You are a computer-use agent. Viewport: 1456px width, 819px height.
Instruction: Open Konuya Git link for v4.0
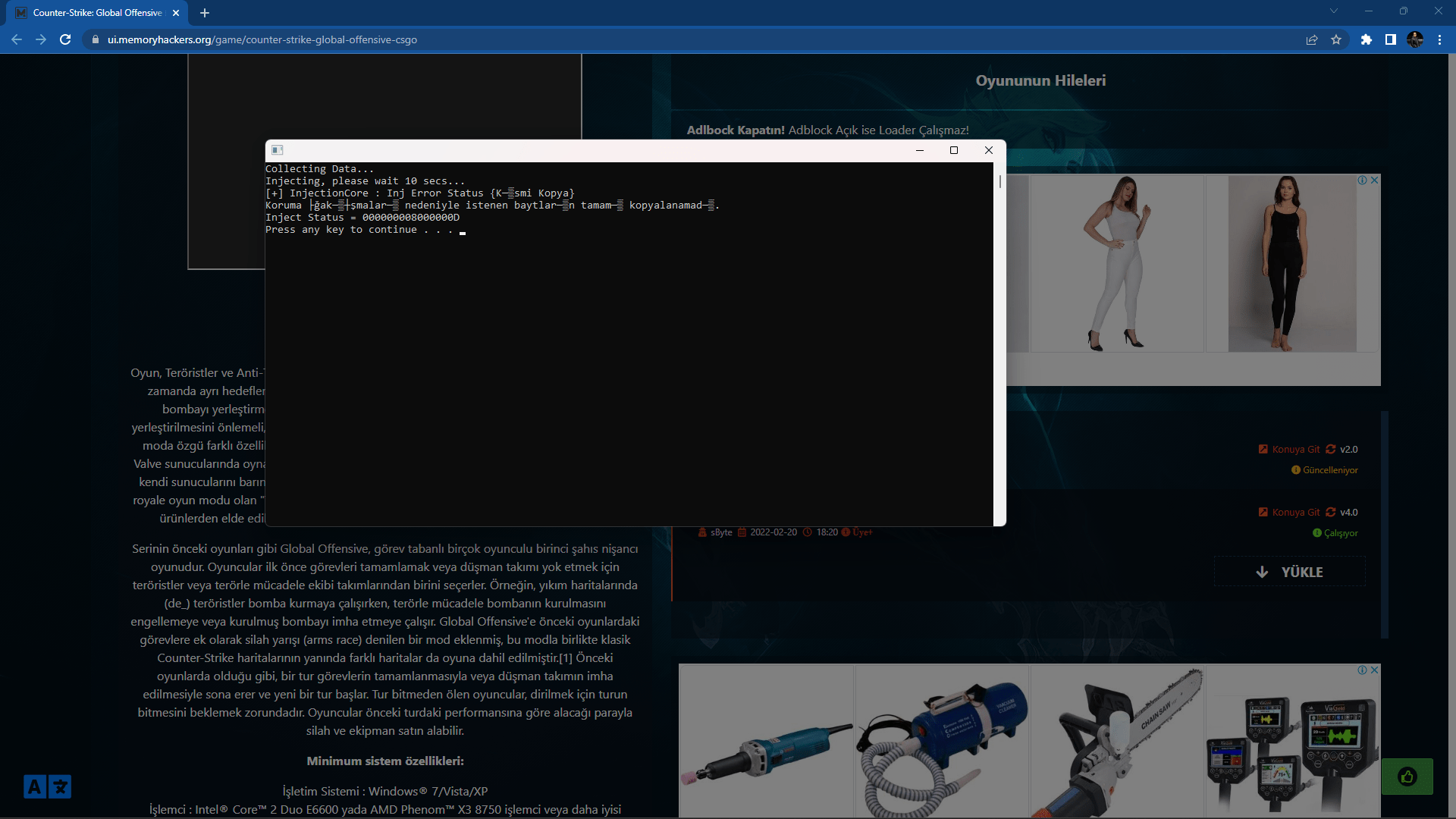(x=1289, y=513)
